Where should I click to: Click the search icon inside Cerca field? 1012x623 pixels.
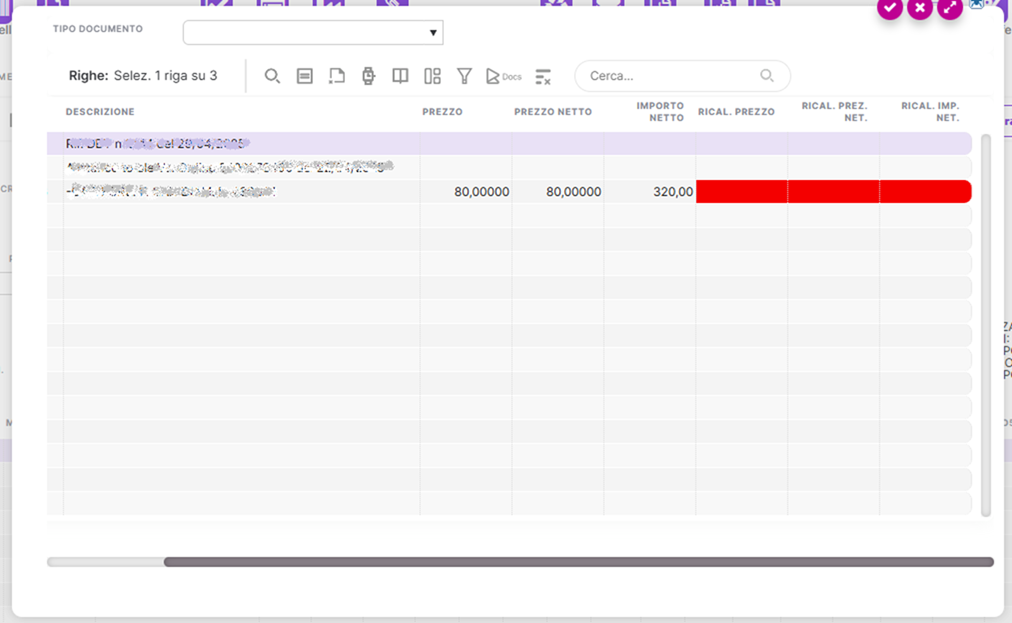click(767, 76)
